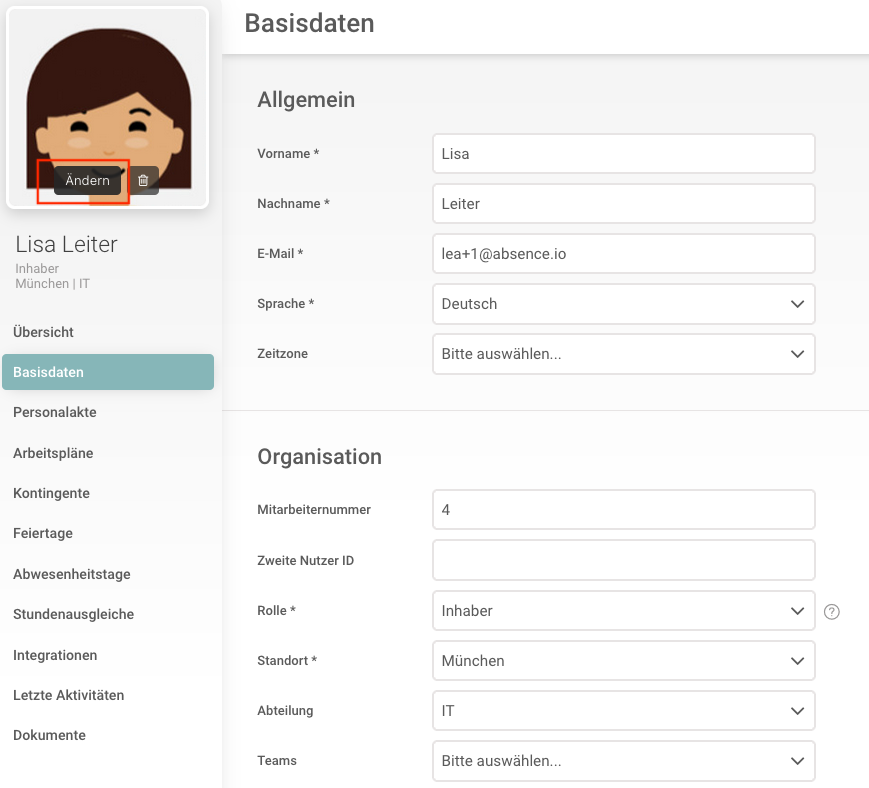
Task: Click the E-Mail input field
Action: coord(623,254)
